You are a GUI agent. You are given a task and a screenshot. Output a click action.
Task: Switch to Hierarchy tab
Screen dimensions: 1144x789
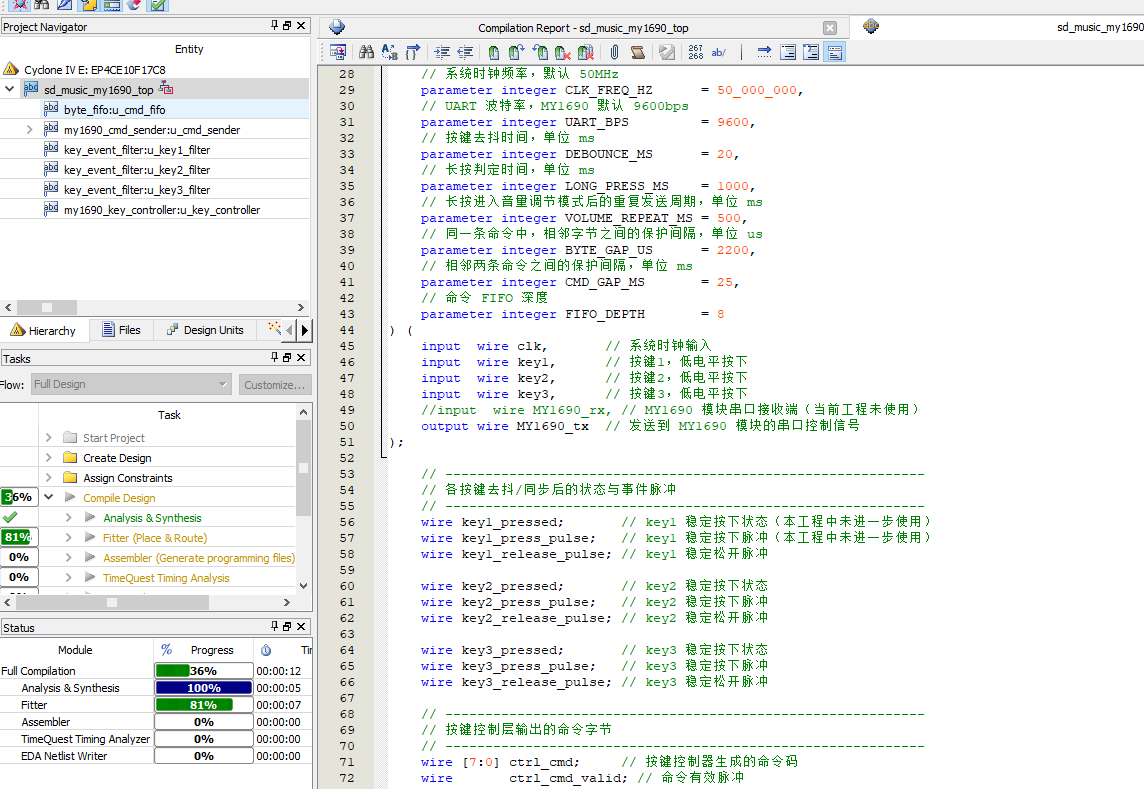44,331
